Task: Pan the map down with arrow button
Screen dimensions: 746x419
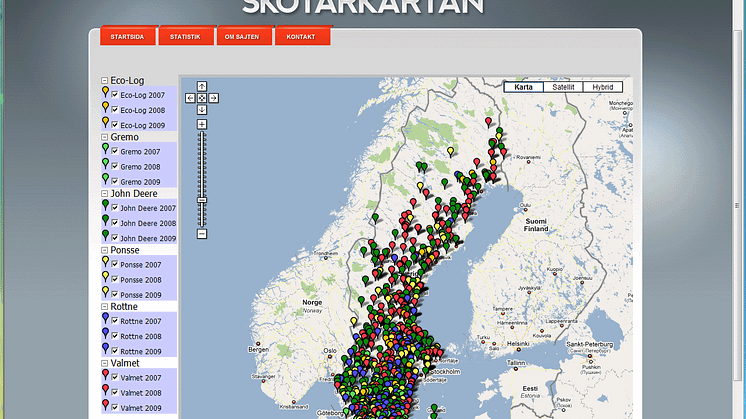Action: (x=202, y=109)
